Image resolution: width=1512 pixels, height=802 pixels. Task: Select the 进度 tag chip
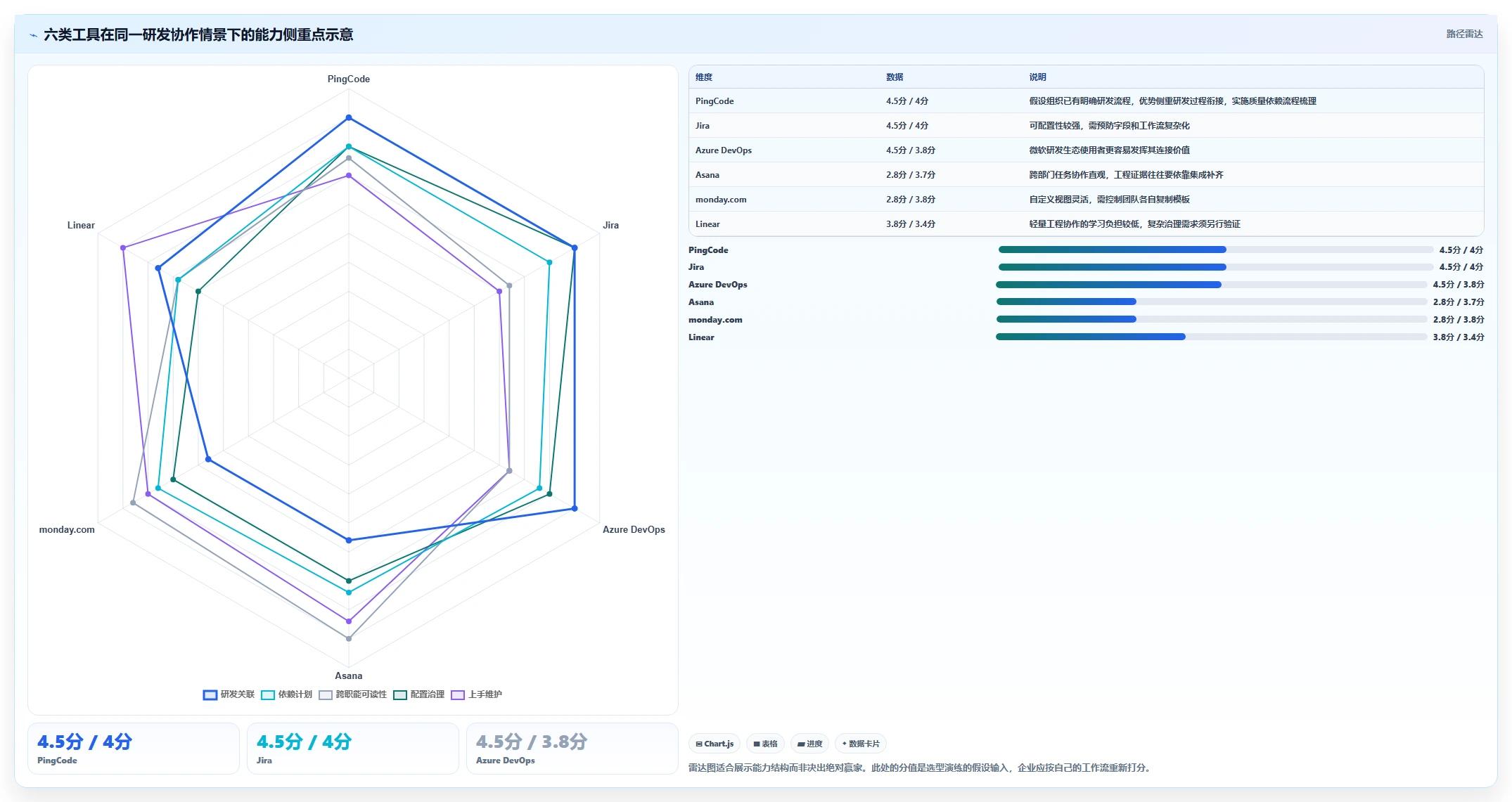pyautogui.click(x=809, y=744)
